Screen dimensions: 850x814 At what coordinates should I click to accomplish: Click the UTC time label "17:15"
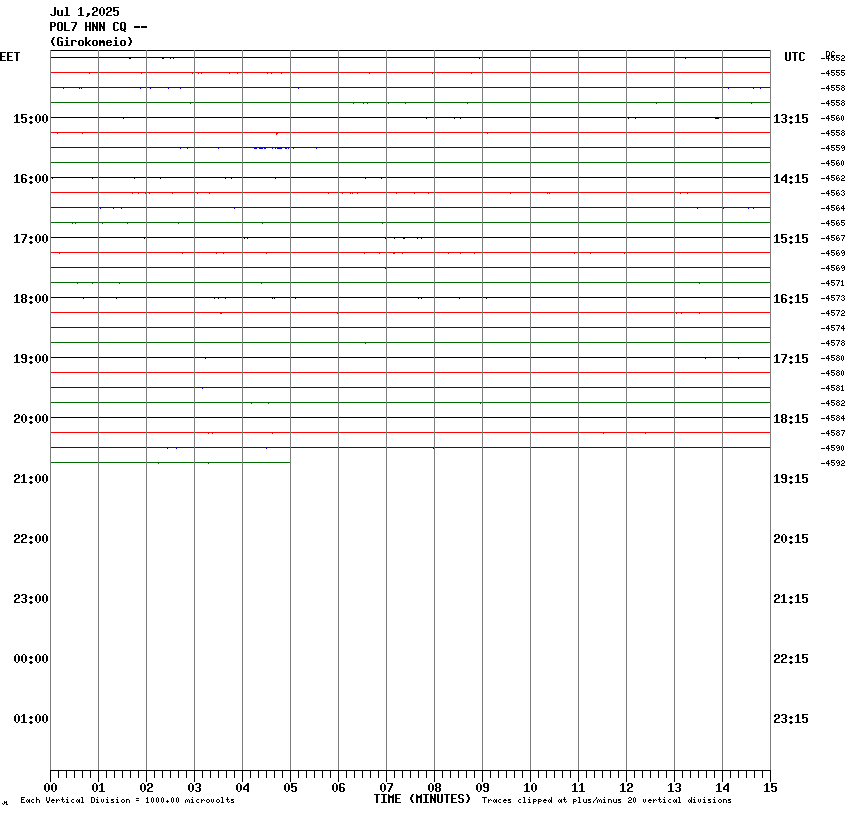tap(791, 359)
